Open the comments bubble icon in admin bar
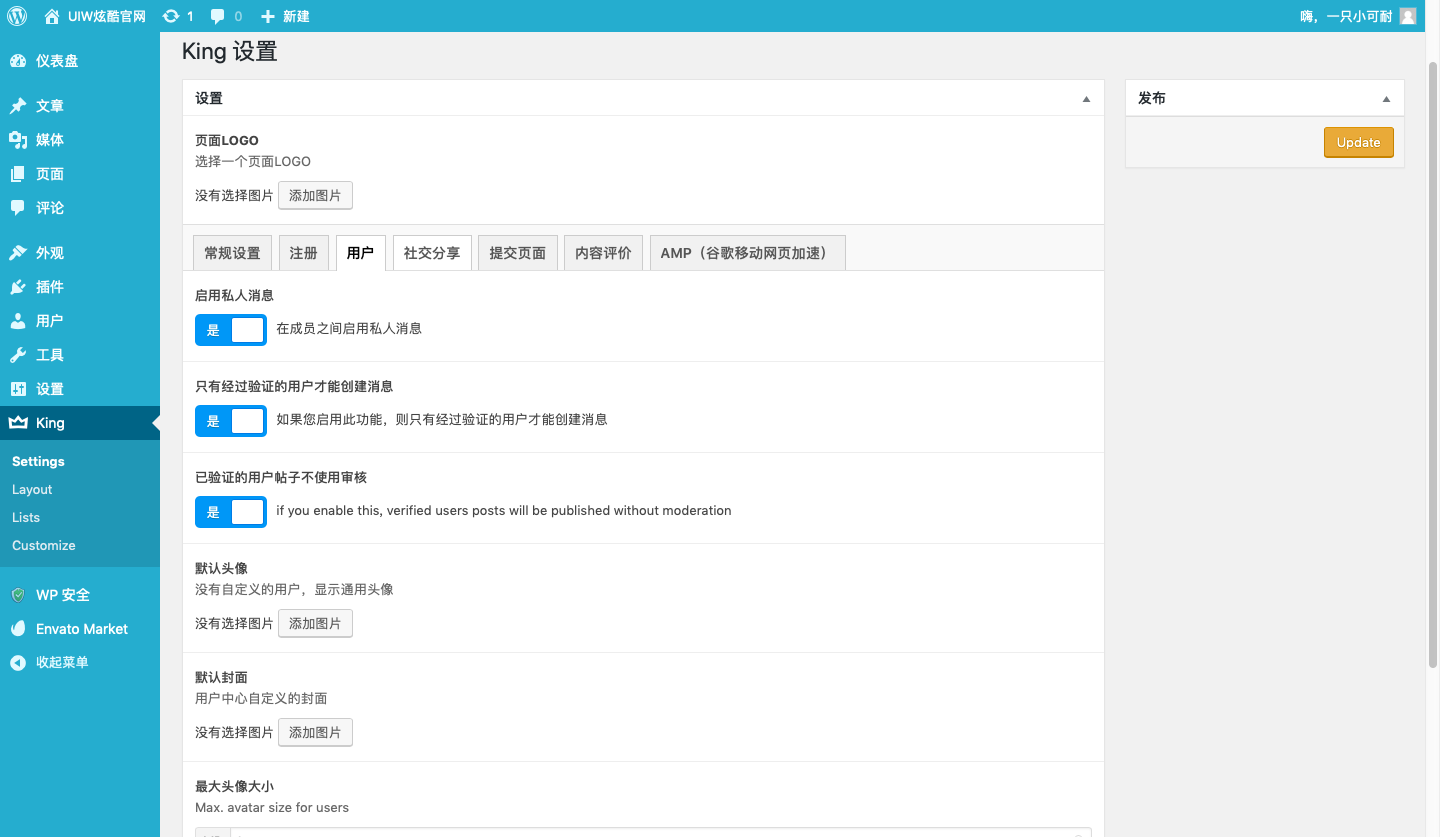 [218, 16]
